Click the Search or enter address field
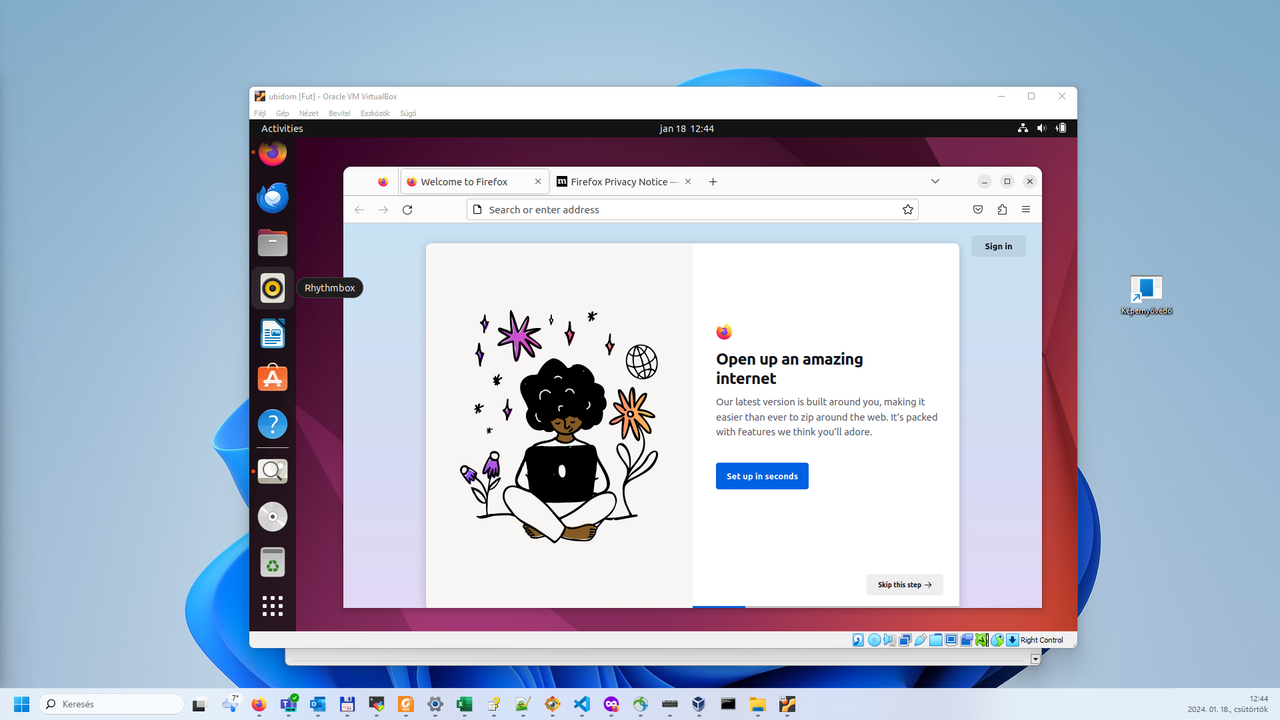The height and width of the screenshot is (720, 1280). [692, 210]
